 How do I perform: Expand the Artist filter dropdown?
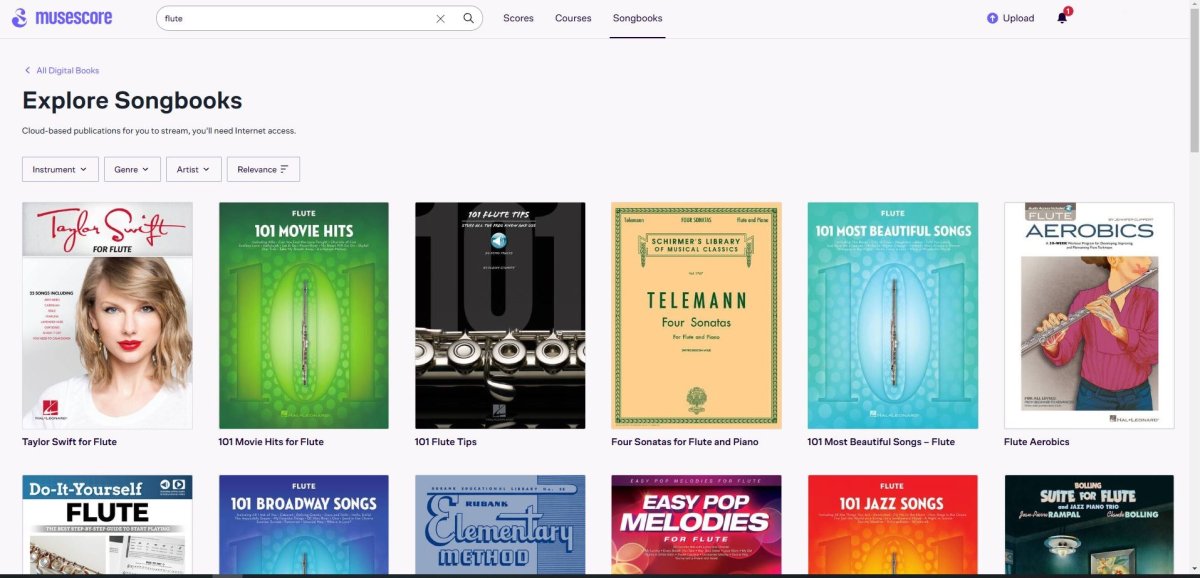193,169
